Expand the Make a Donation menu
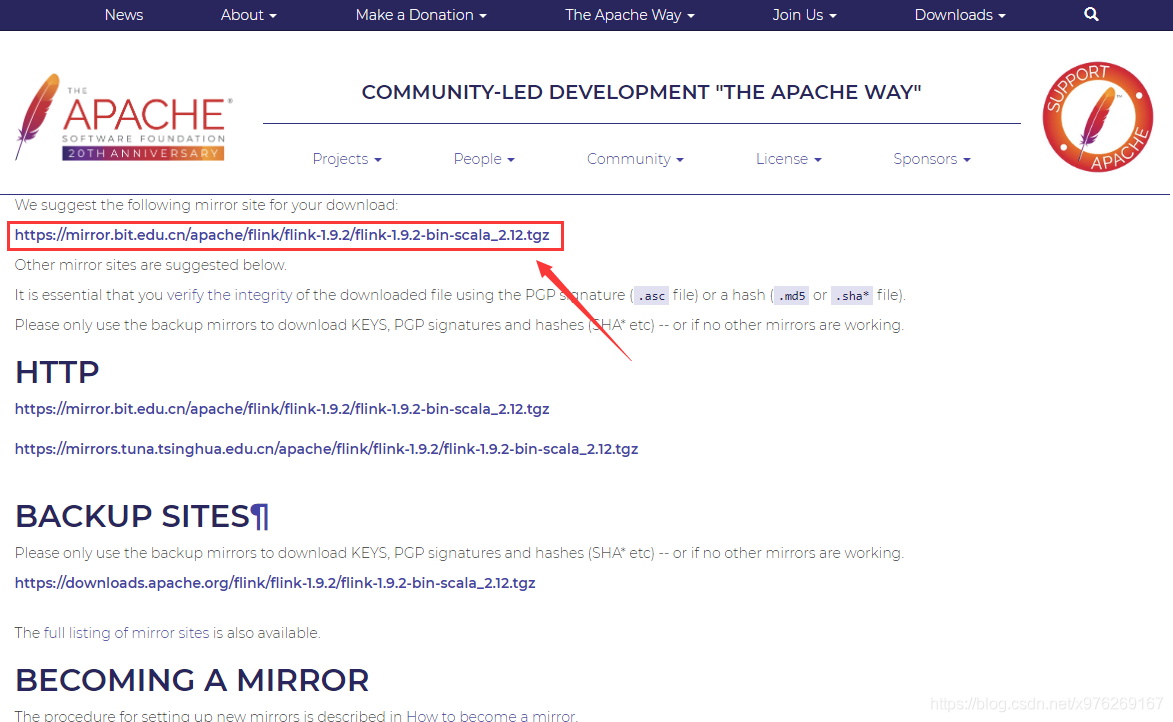This screenshot has height=722, width=1173. 421,15
